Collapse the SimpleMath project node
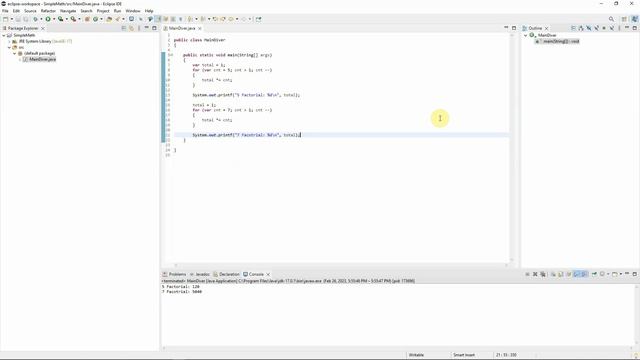 tap(4, 36)
